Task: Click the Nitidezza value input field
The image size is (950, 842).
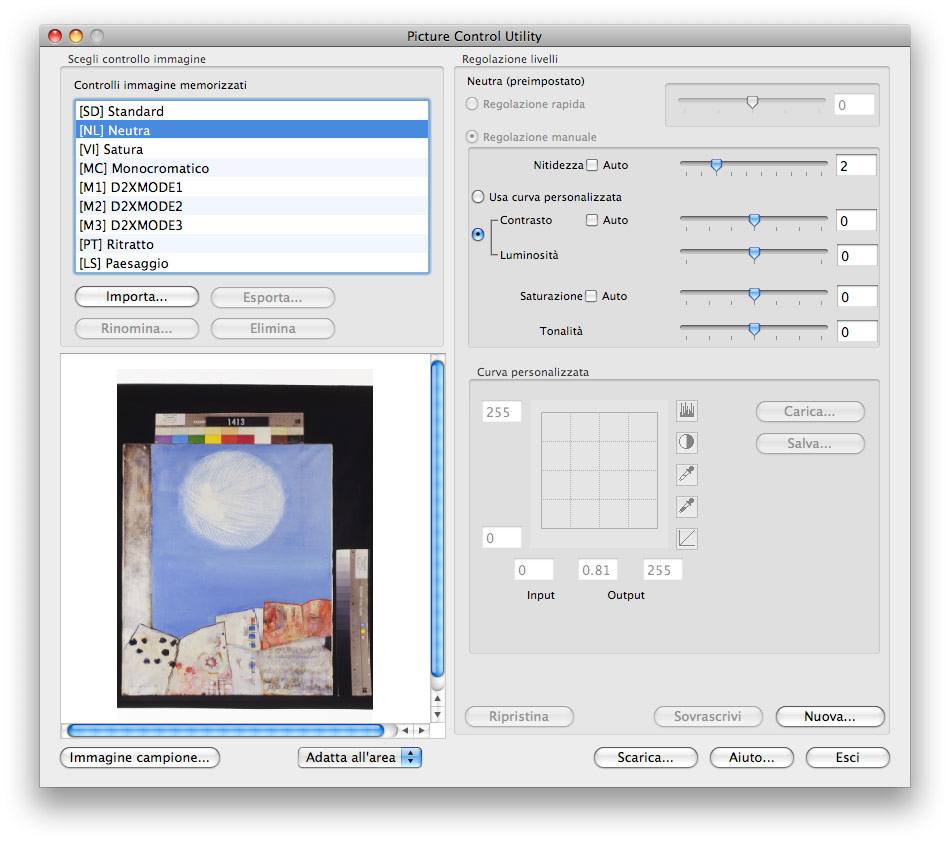Action: (x=856, y=165)
